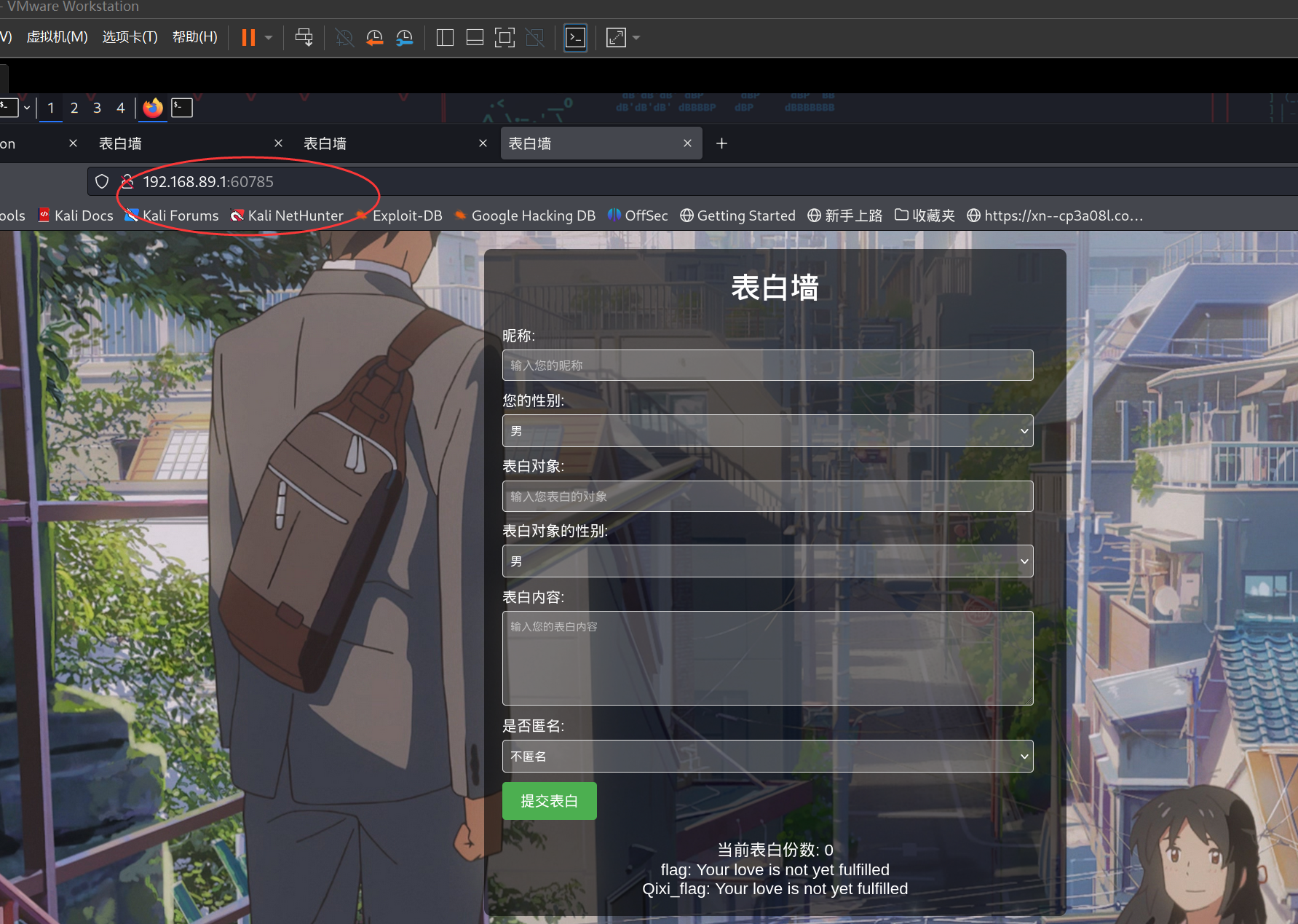Open the Kali Forums bookmark
The image size is (1298, 924).
pyautogui.click(x=172, y=216)
